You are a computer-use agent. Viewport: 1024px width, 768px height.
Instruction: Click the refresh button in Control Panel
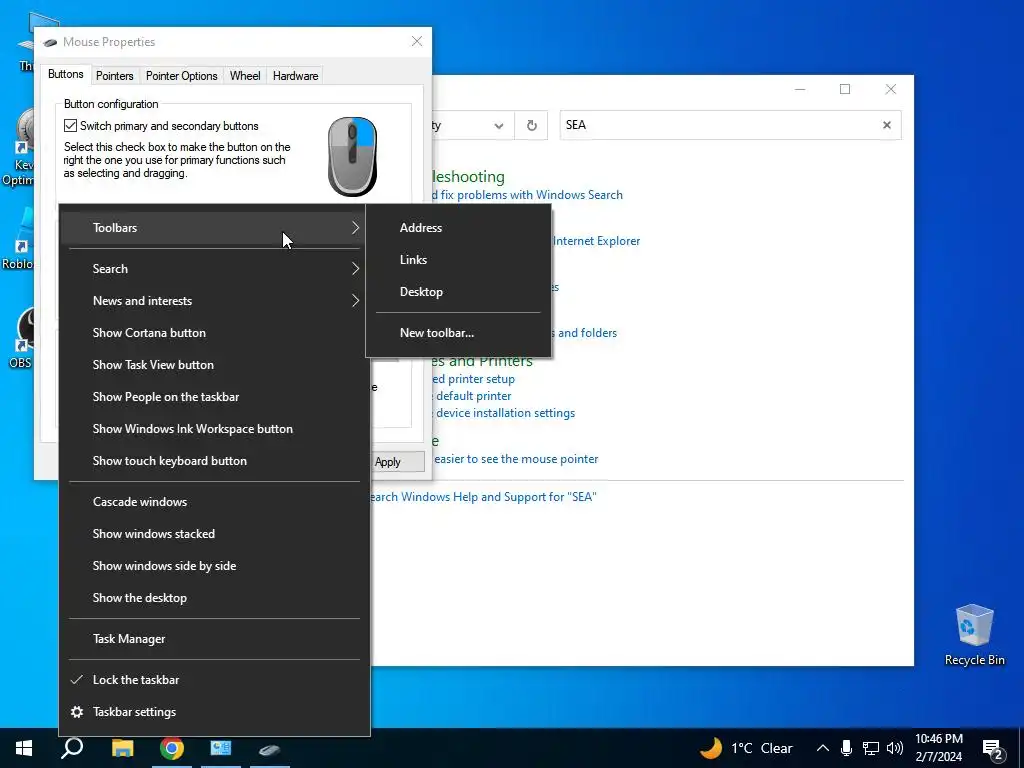click(x=532, y=125)
